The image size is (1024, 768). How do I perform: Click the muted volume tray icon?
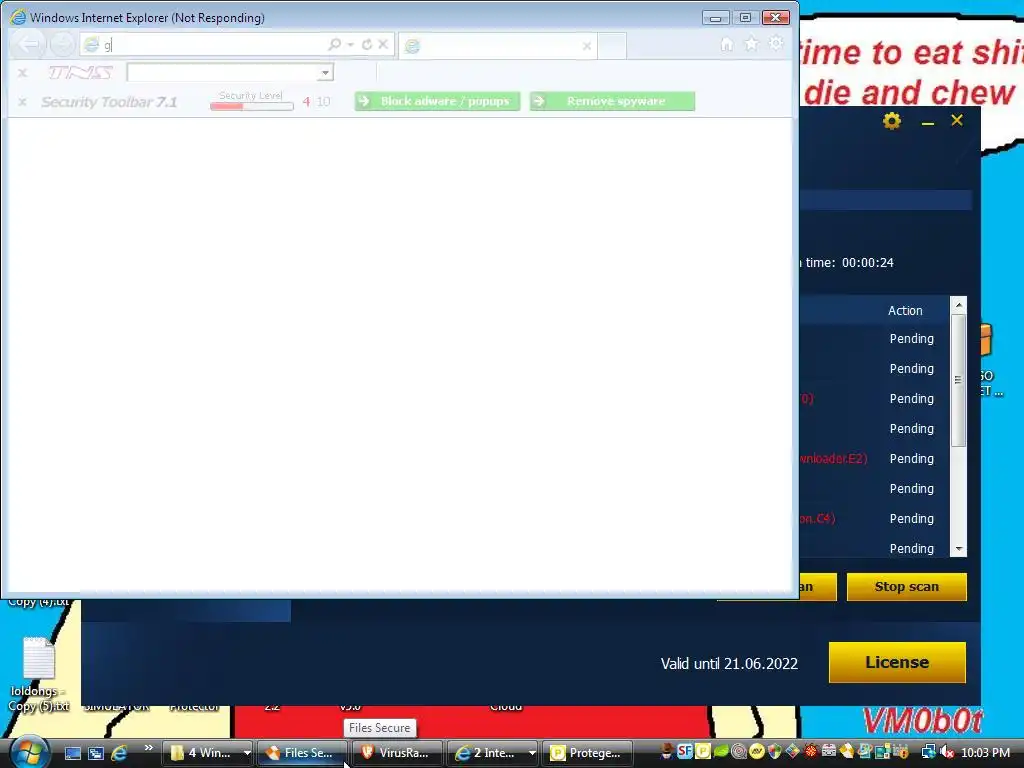947,752
